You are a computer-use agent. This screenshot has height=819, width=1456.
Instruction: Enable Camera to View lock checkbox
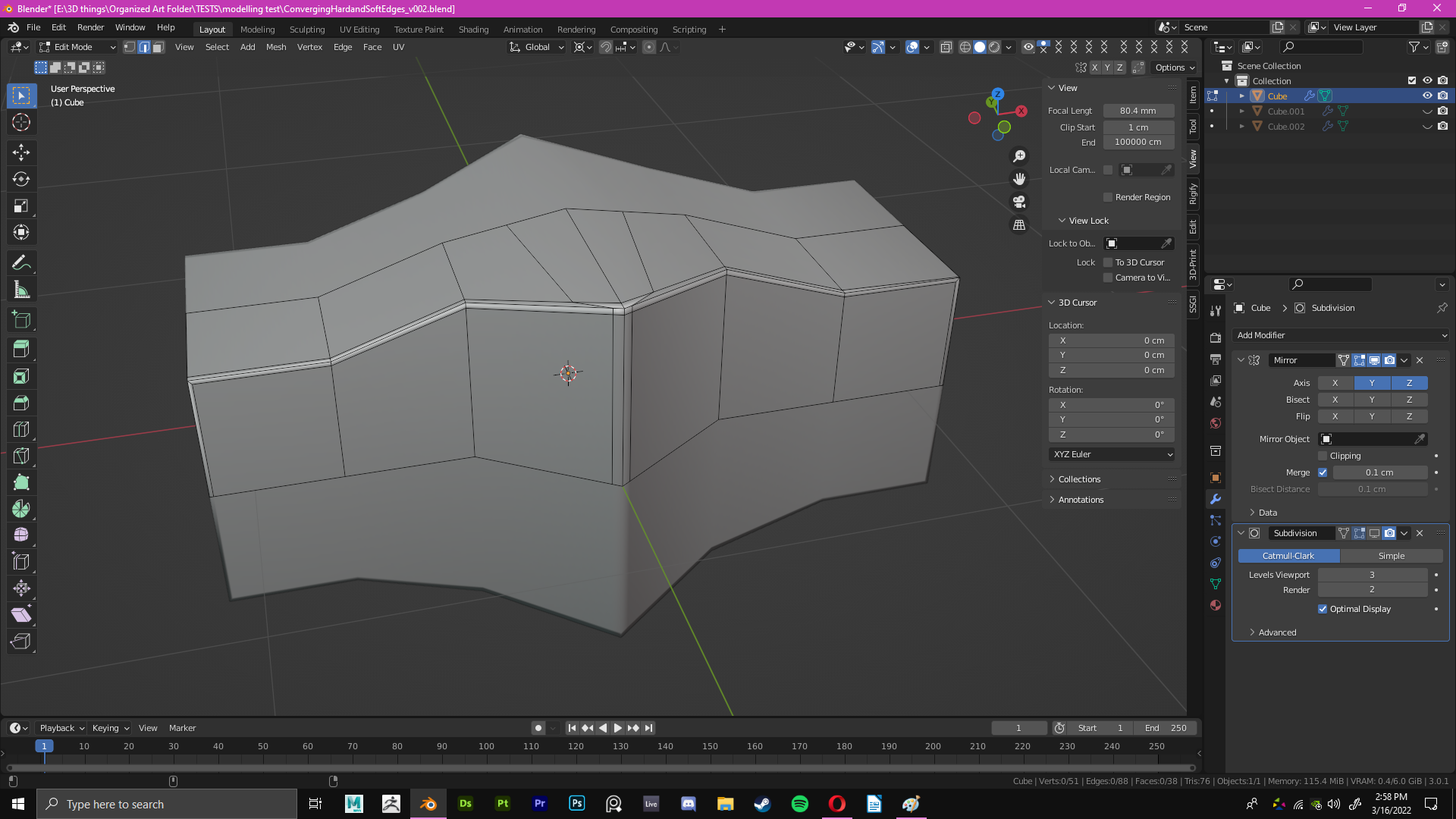(1108, 278)
